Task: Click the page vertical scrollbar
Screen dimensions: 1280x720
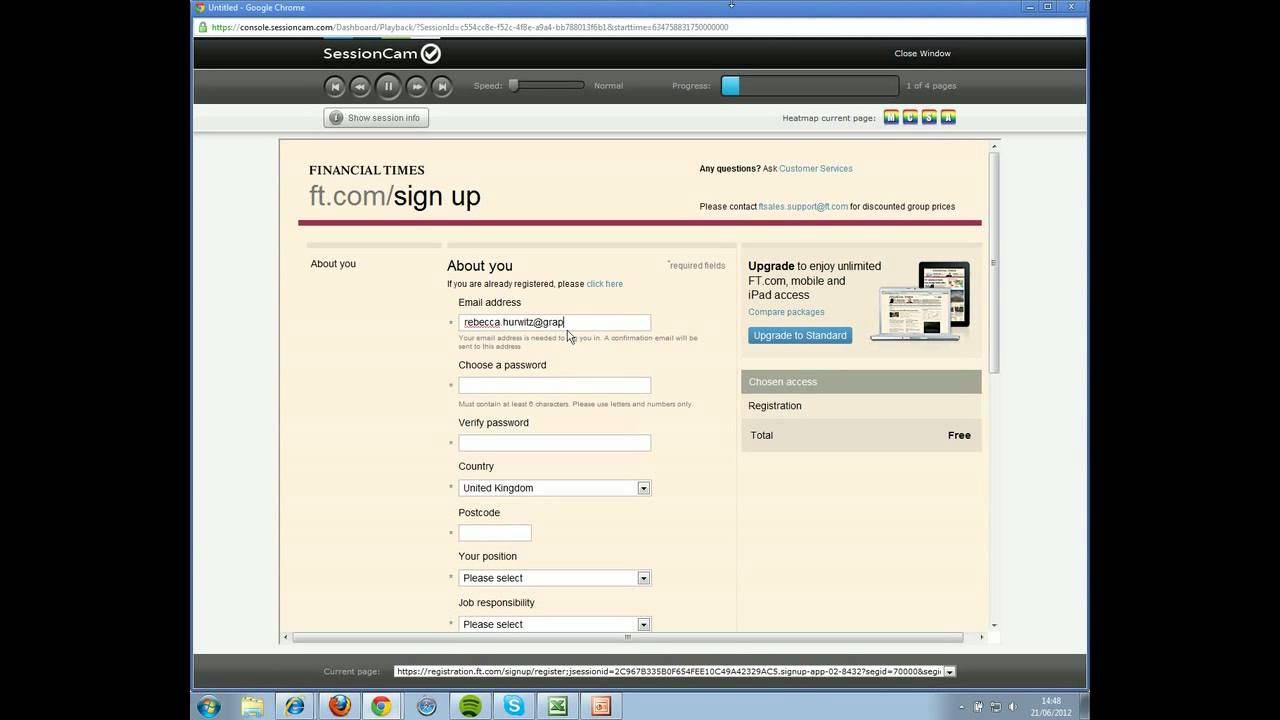Action: click(993, 263)
